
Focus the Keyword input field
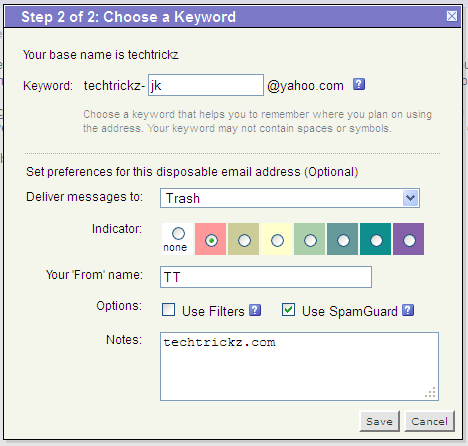tap(206, 85)
